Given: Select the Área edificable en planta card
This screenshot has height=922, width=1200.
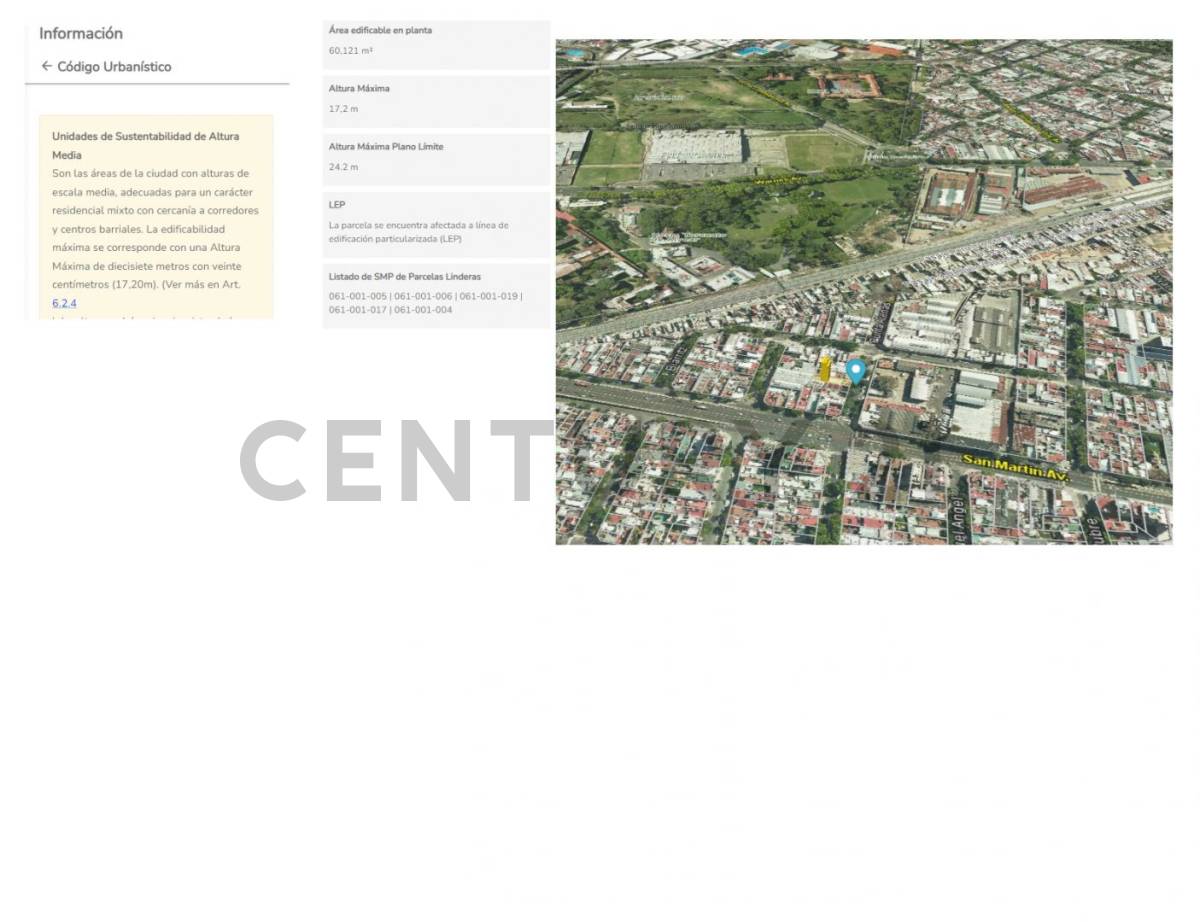Looking at the screenshot, I should pos(436,44).
